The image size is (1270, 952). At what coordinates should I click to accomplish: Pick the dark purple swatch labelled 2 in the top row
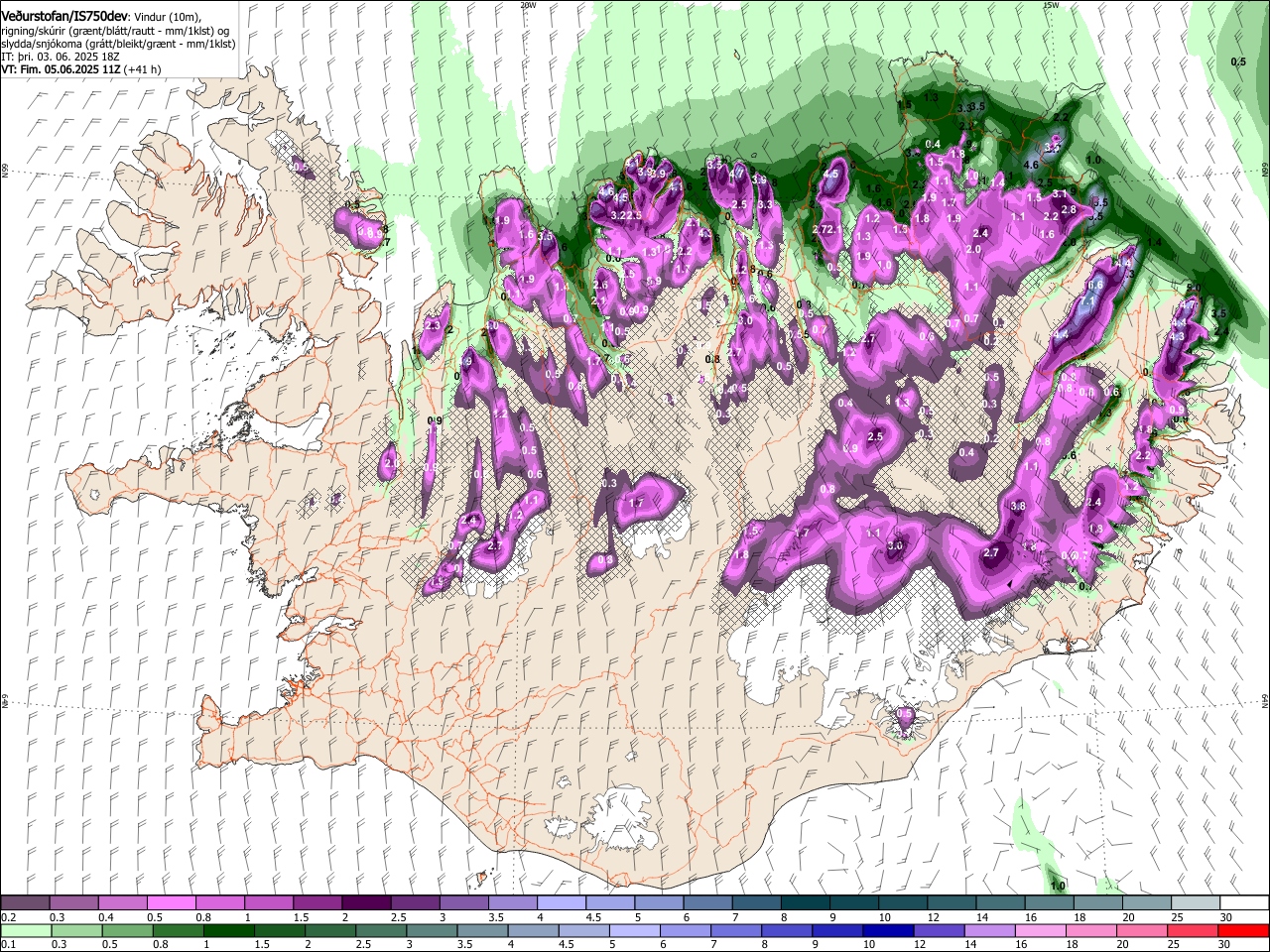click(365, 902)
